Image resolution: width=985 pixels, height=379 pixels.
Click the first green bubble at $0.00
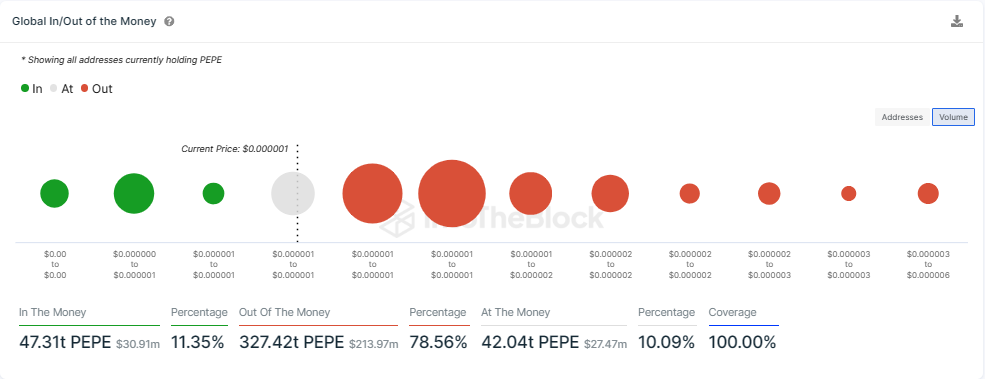pyautogui.click(x=55, y=193)
